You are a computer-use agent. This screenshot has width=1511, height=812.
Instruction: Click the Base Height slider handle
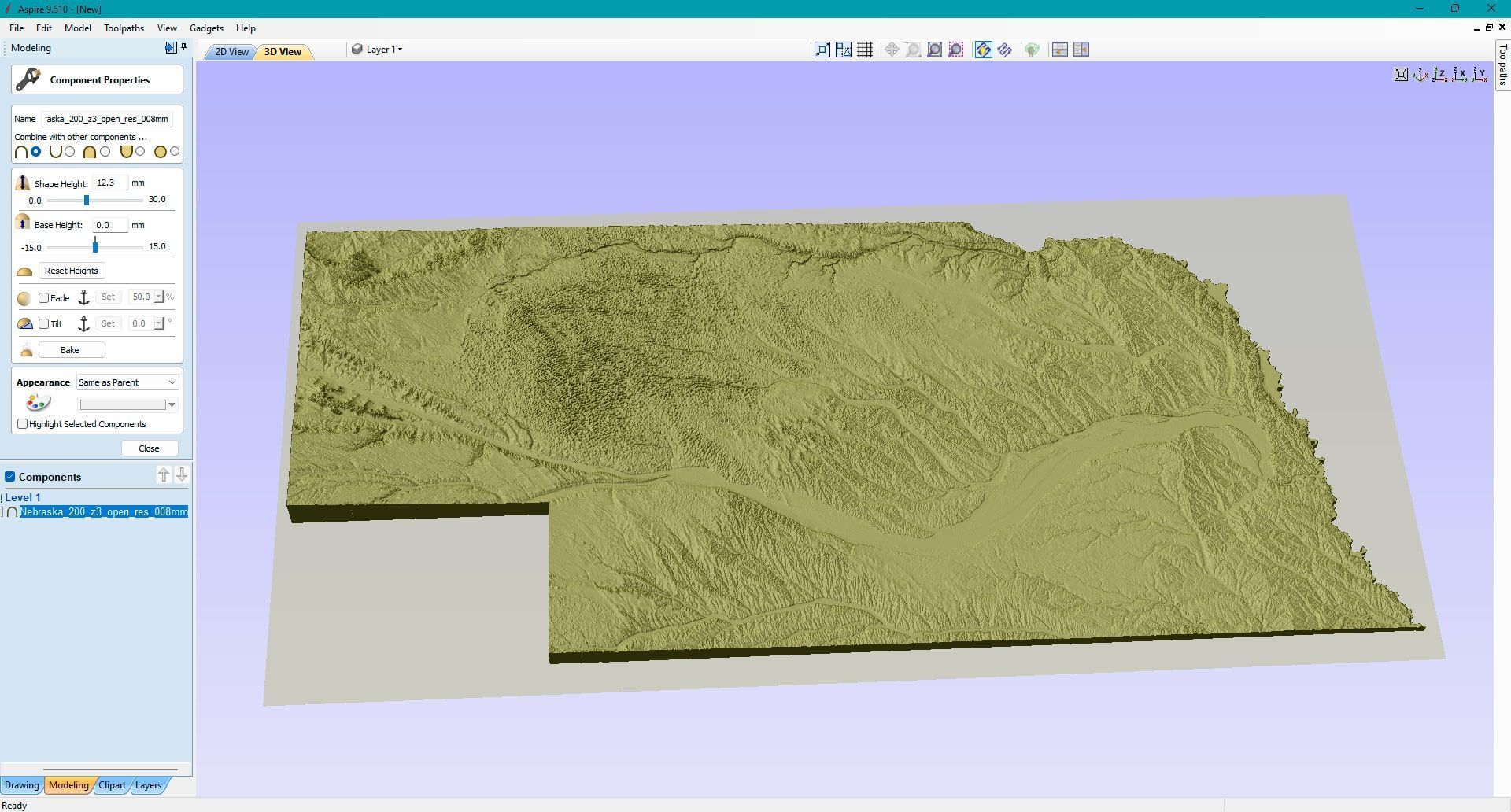pos(95,247)
